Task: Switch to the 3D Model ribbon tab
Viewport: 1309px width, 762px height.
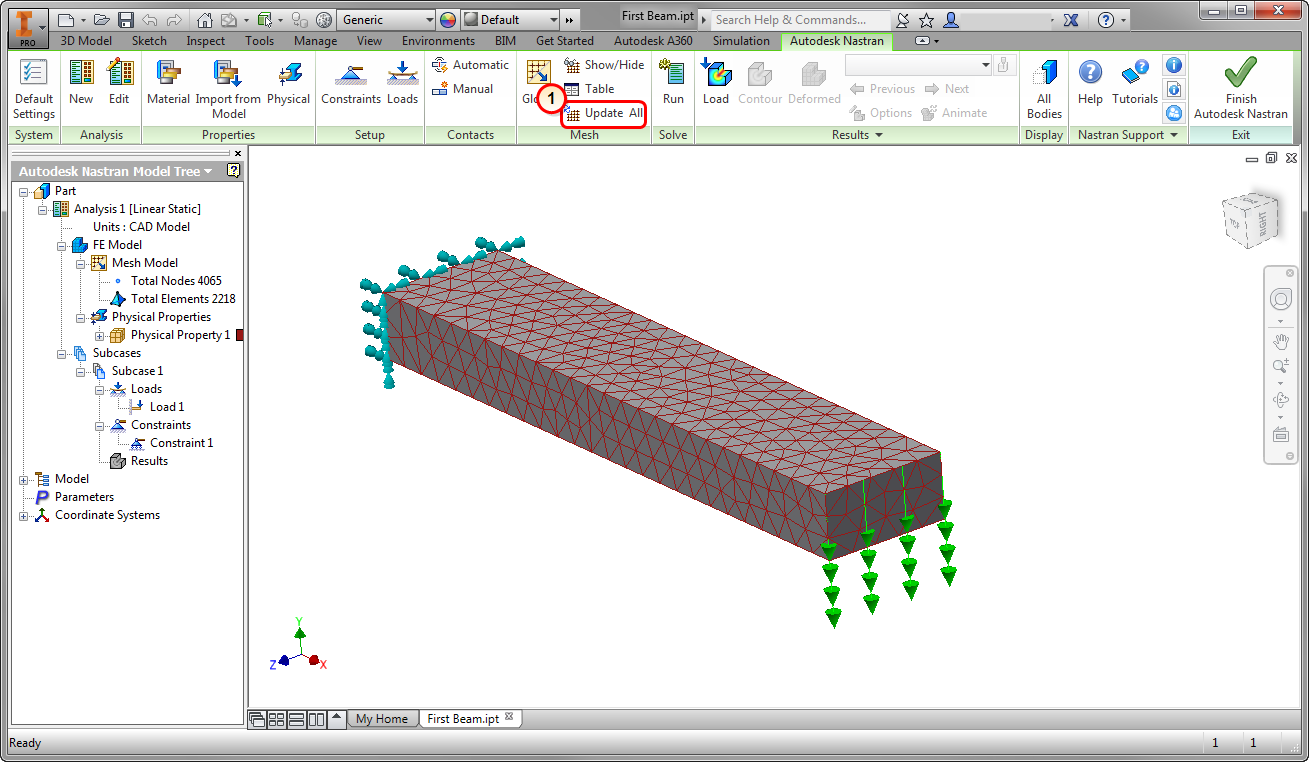Action: tap(87, 41)
